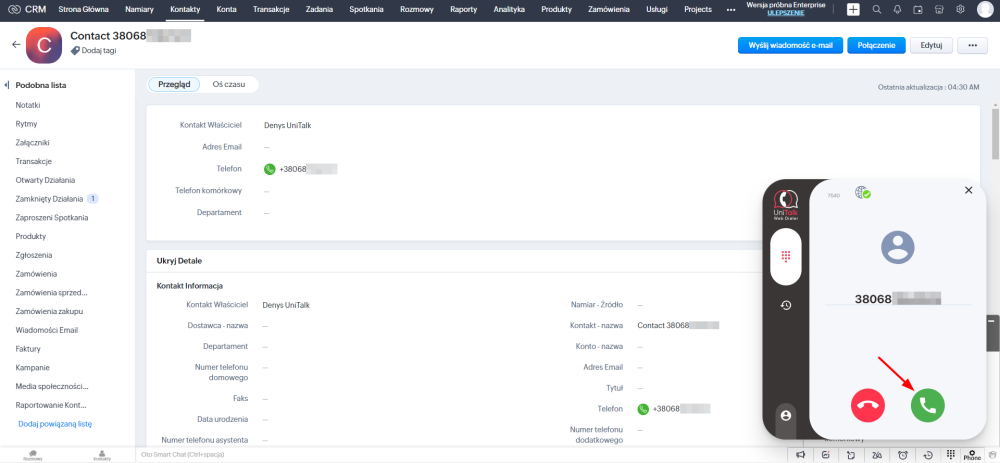Open the dialpad in UniTalk dialer
The width and height of the screenshot is (1000, 463).
coord(786,255)
